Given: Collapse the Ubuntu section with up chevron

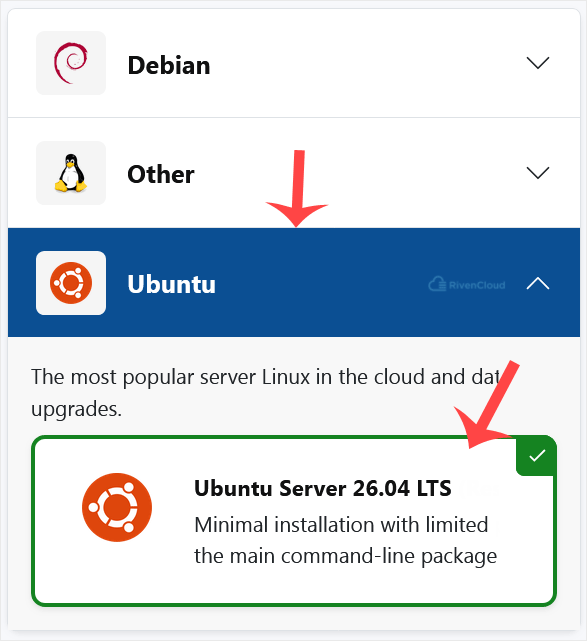Looking at the screenshot, I should pyautogui.click(x=538, y=283).
